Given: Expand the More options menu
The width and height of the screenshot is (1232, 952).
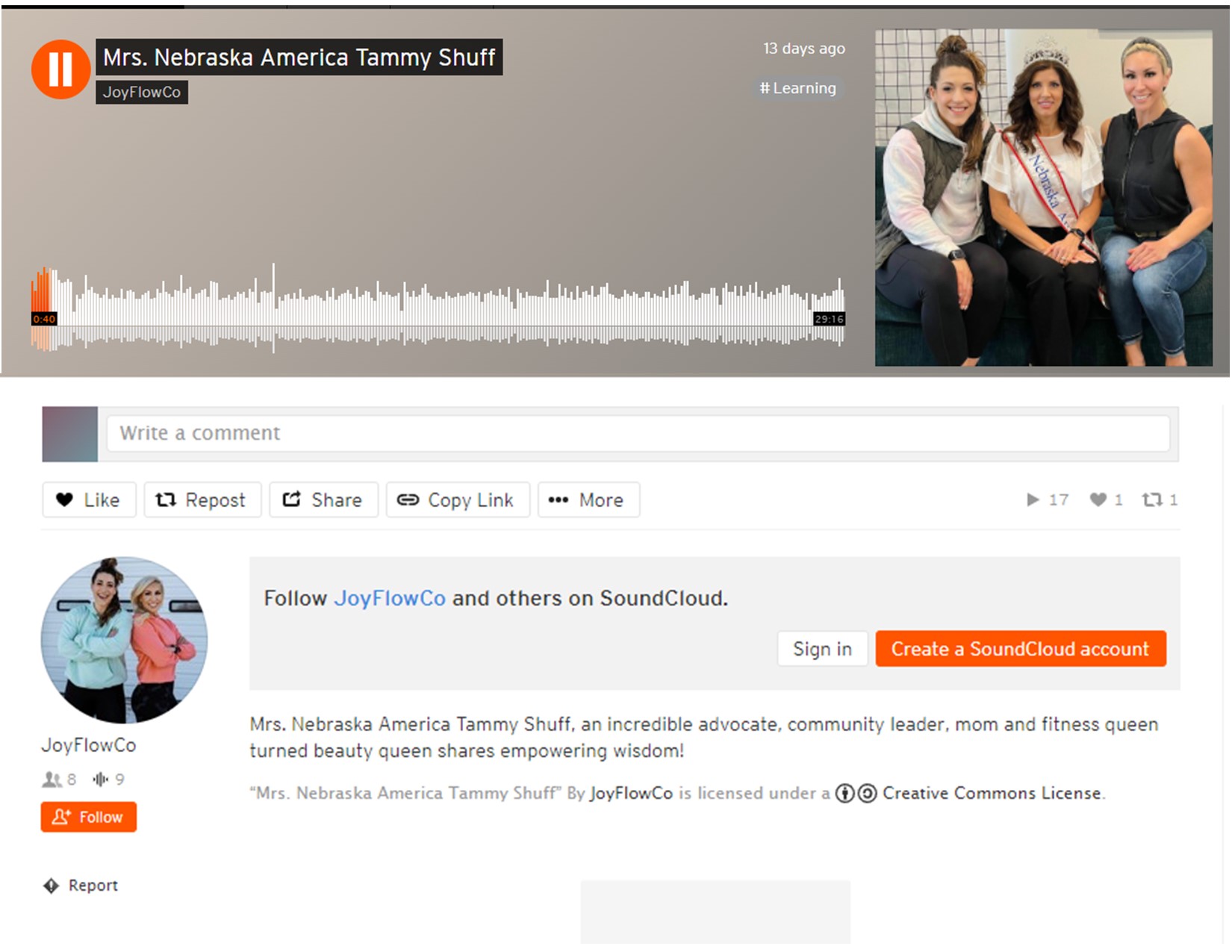Looking at the screenshot, I should (588, 500).
